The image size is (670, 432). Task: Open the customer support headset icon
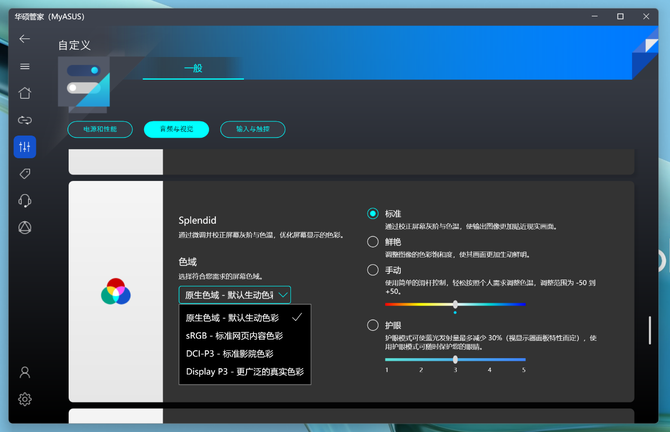tap(25, 200)
